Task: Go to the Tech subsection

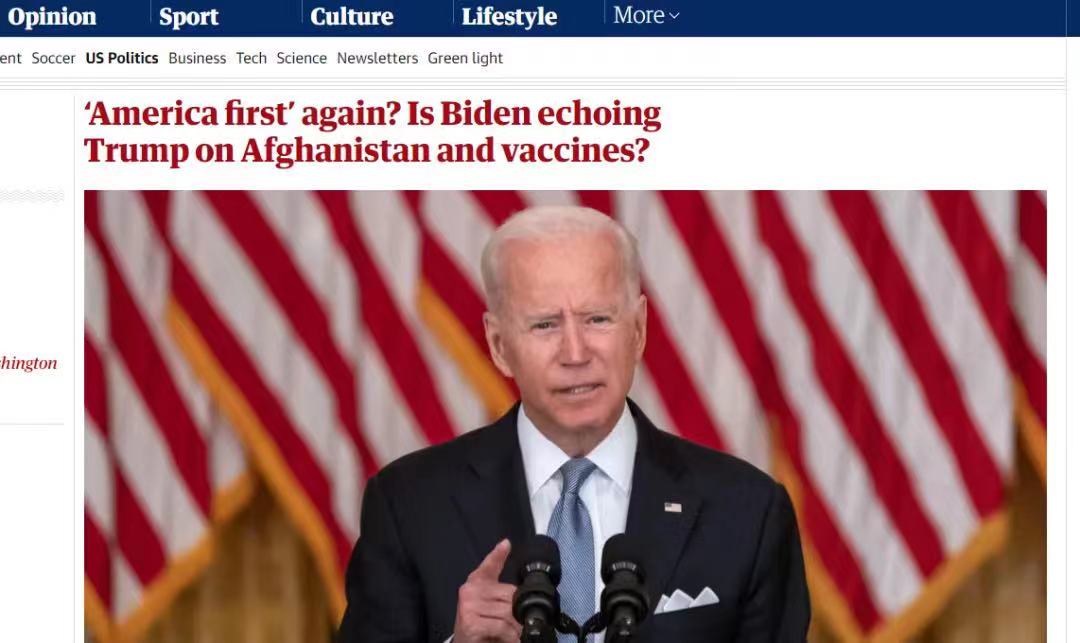Action: click(251, 59)
